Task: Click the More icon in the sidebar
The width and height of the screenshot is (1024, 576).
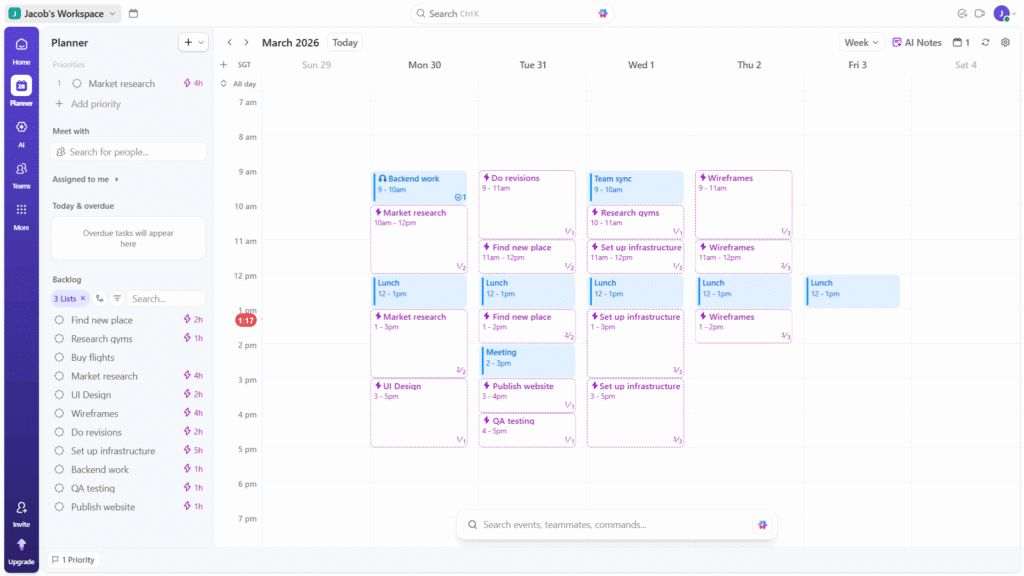Action: [21, 210]
